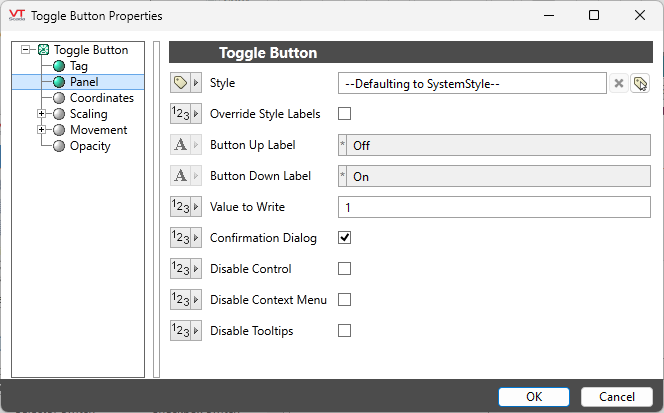
Task: Click the data type icon for Confirmation Dialog
Action: pyautogui.click(x=185, y=238)
